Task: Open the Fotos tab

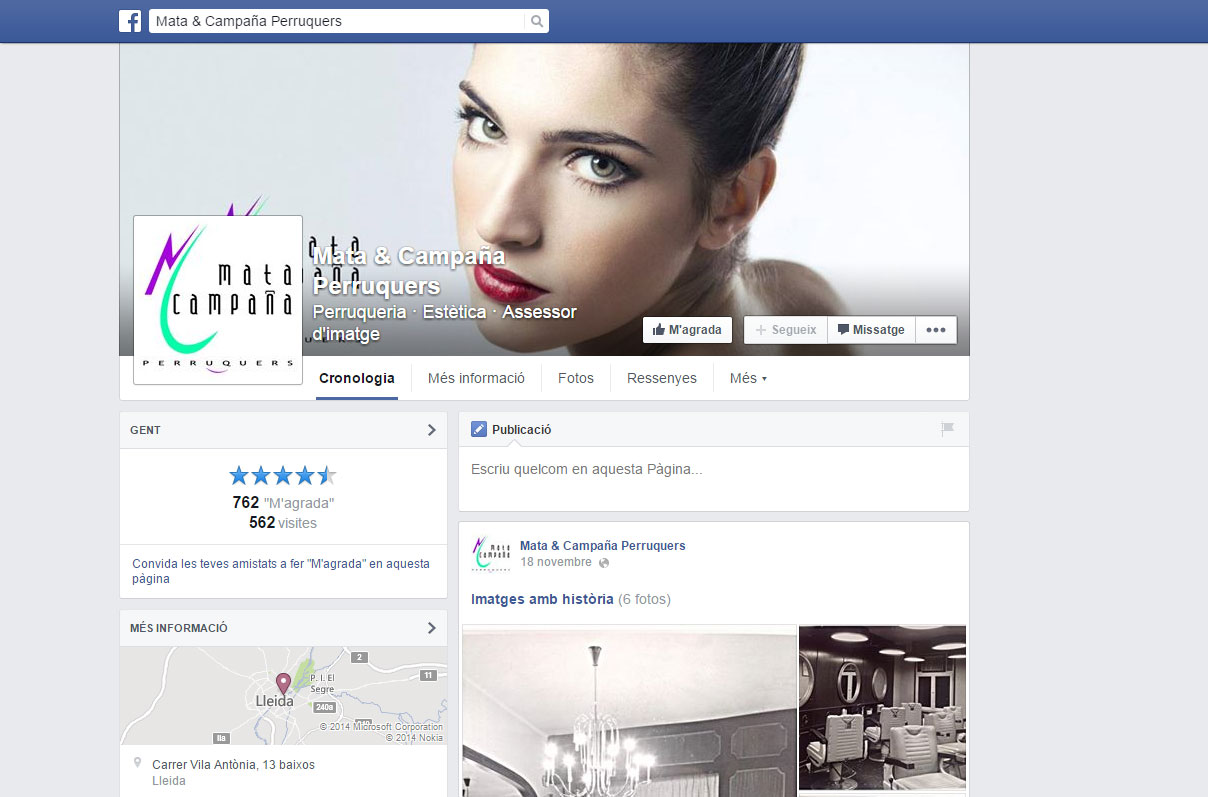Action: click(x=576, y=378)
